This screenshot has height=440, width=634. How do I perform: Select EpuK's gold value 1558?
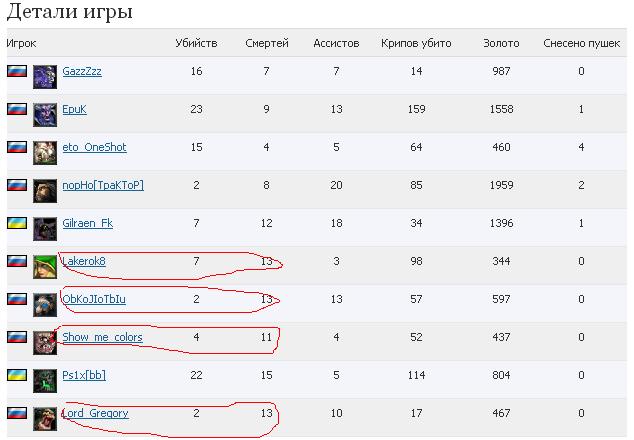point(501,109)
